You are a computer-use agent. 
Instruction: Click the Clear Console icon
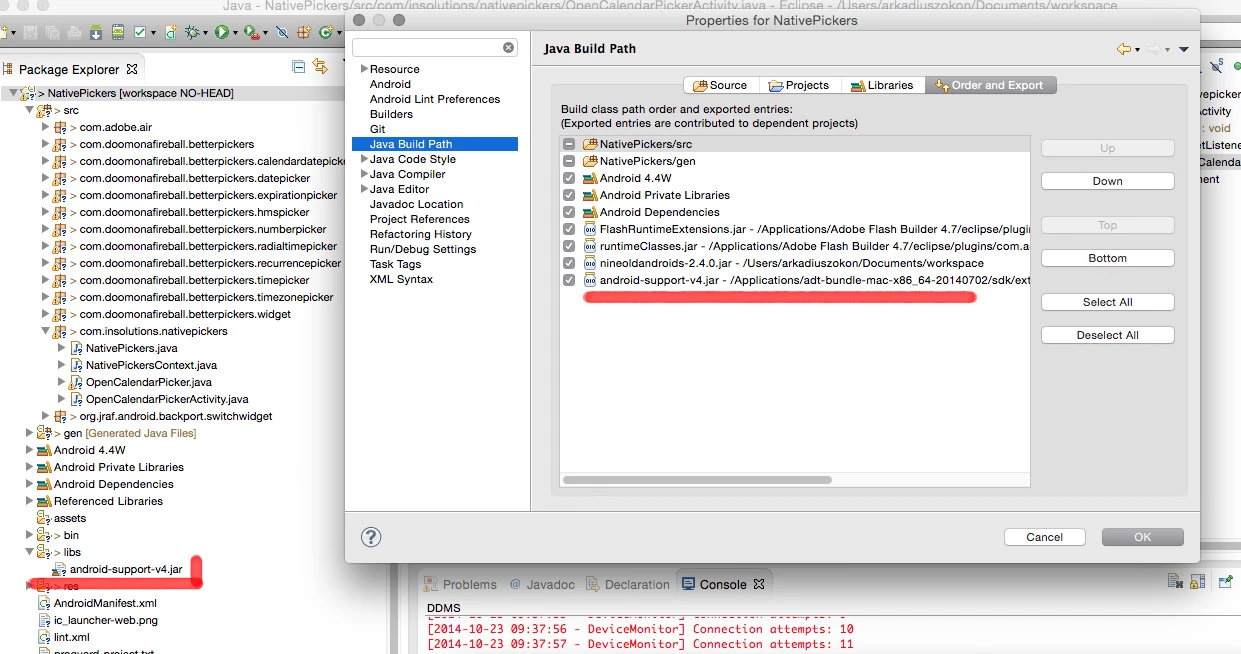click(x=1175, y=580)
